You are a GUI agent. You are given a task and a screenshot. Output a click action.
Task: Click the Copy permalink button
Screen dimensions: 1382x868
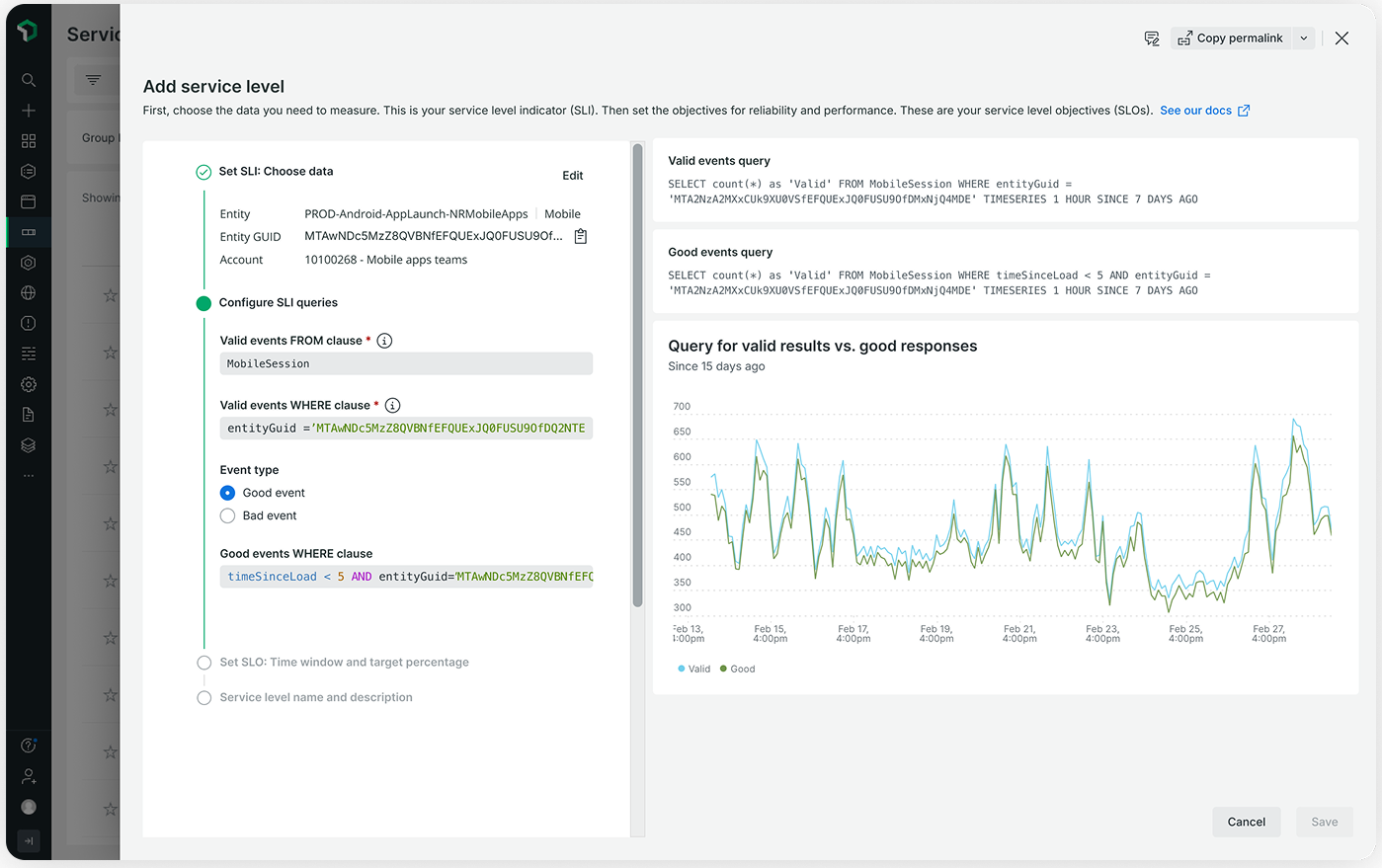(1231, 39)
